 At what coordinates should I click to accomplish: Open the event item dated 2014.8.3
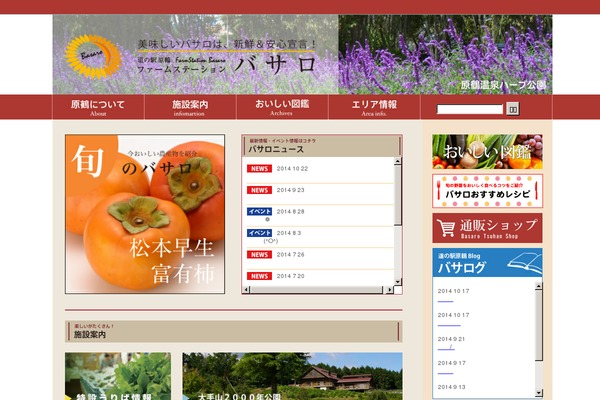pyautogui.click(x=289, y=233)
